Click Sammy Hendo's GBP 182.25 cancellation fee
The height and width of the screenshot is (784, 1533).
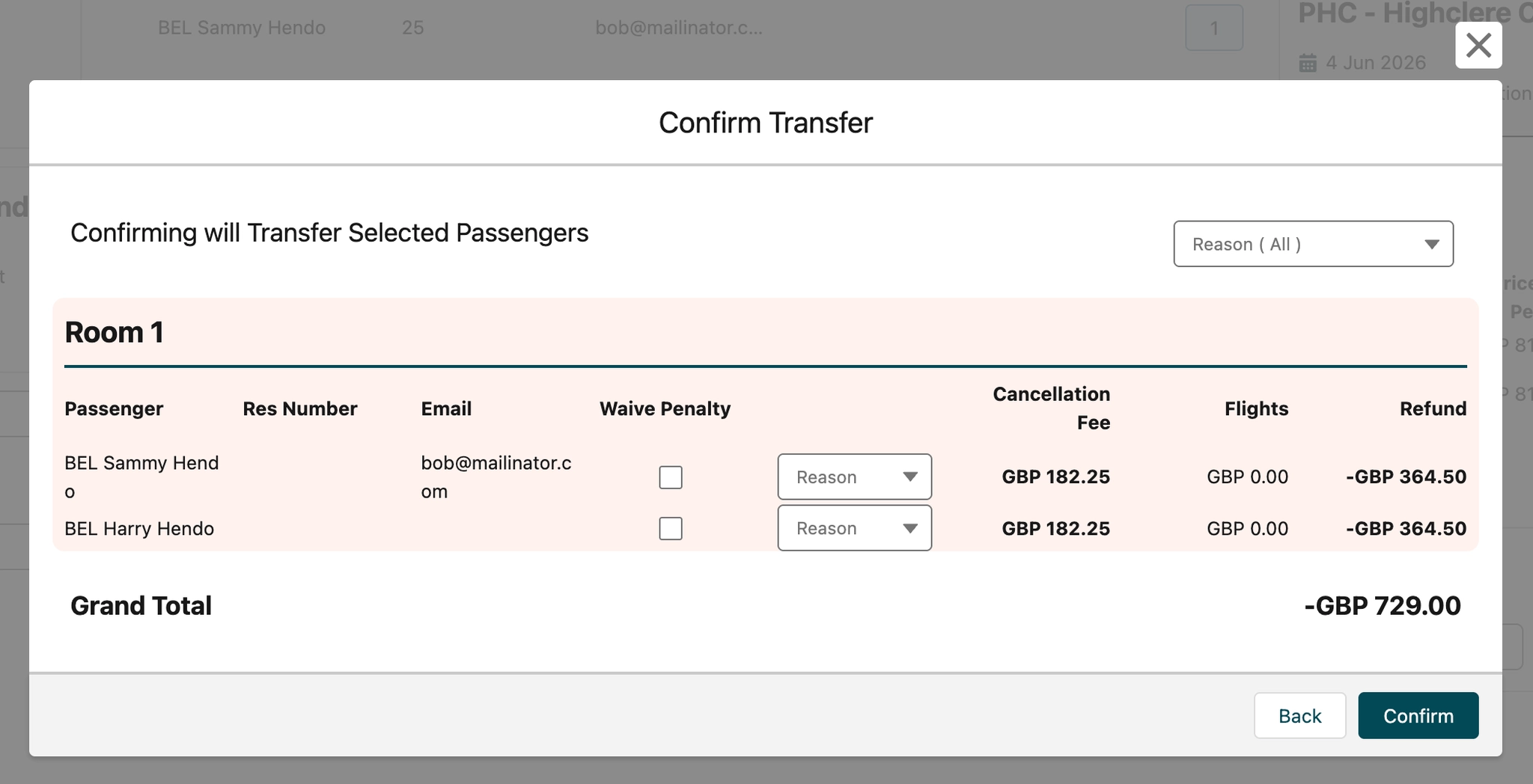tap(1055, 477)
